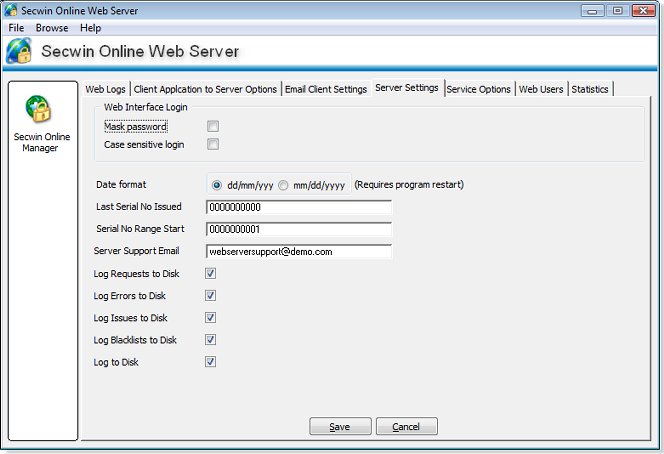Disable Log Errors to Disk checkbox
664x454 pixels.
click(210, 296)
